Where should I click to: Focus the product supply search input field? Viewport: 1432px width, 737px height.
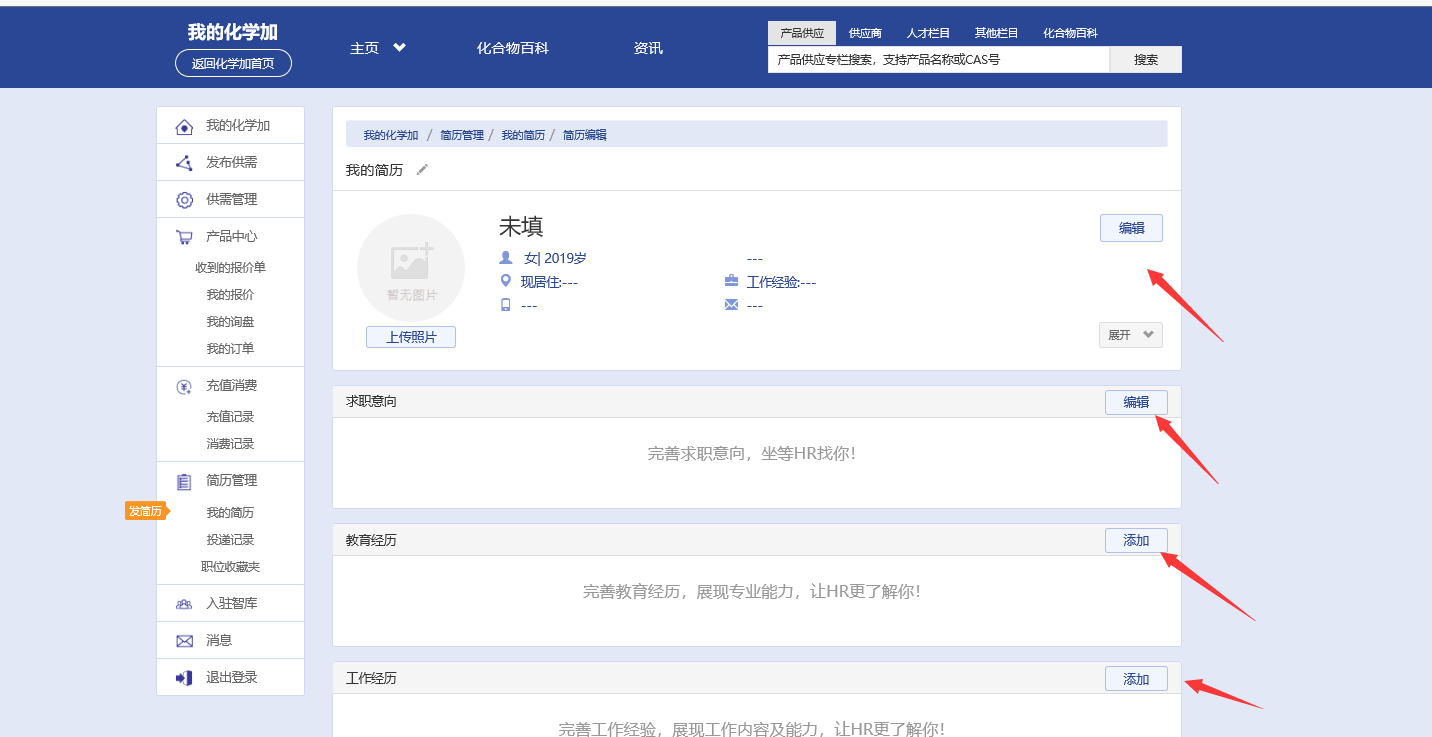coord(938,60)
